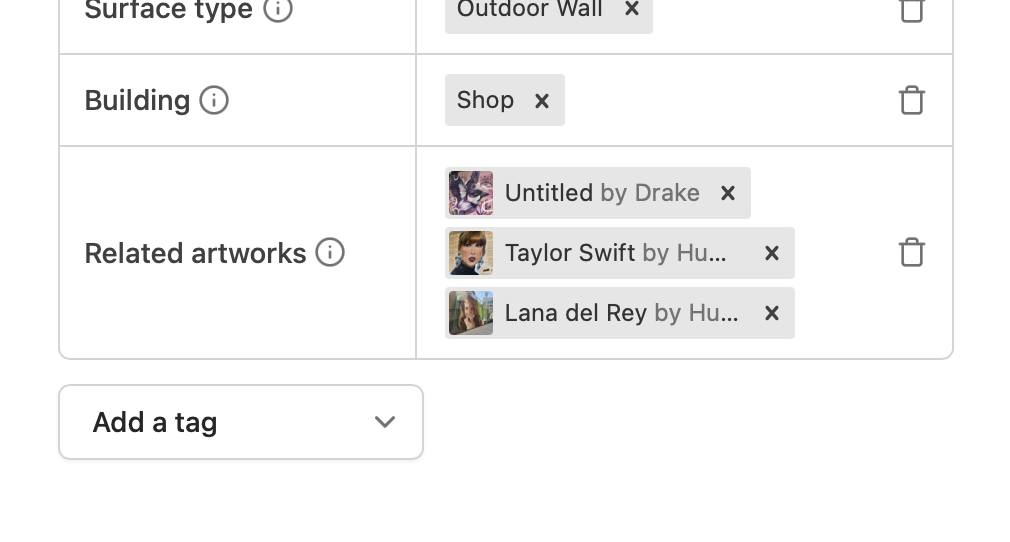
Task: Delete the Surface type tag row
Action: click(x=911, y=10)
